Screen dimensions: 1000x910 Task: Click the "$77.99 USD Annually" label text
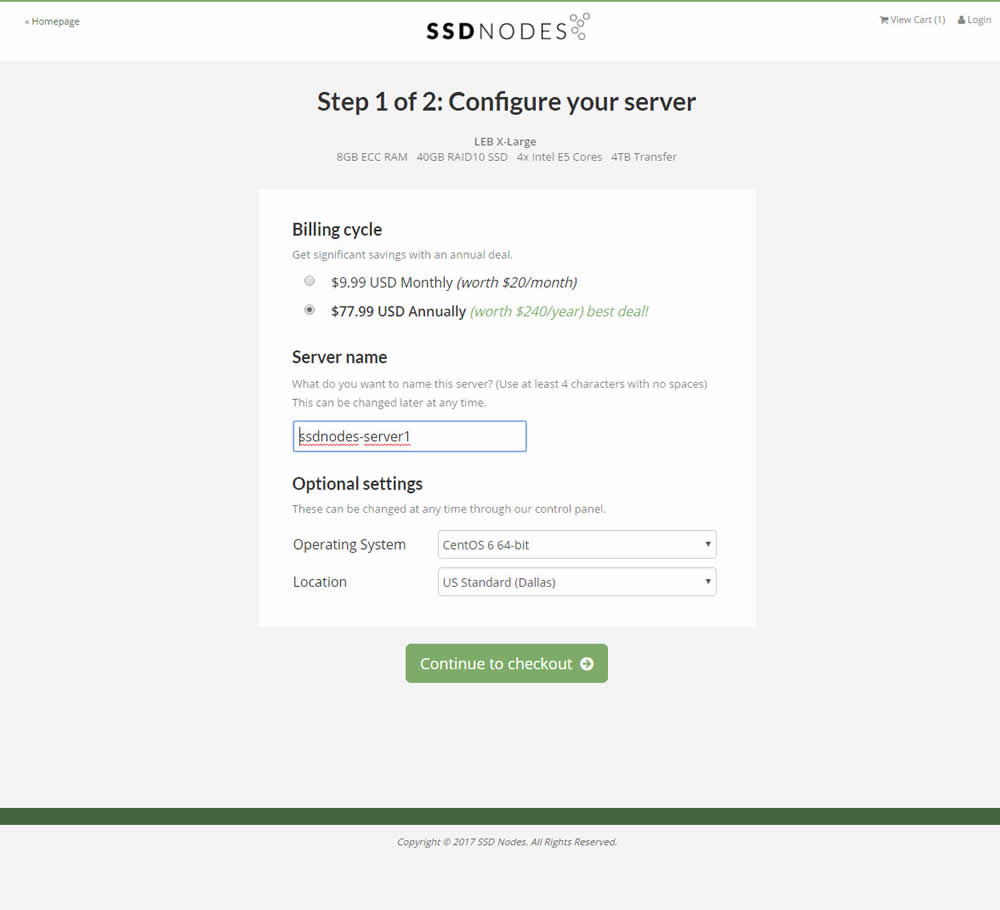pos(398,312)
